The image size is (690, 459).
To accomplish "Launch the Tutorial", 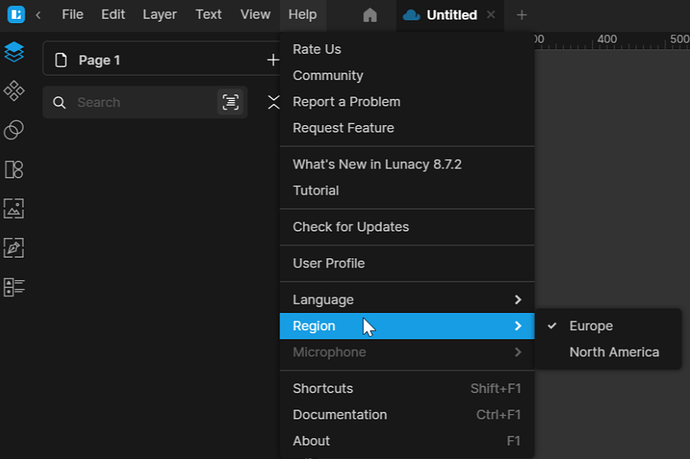I will (407, 191).
